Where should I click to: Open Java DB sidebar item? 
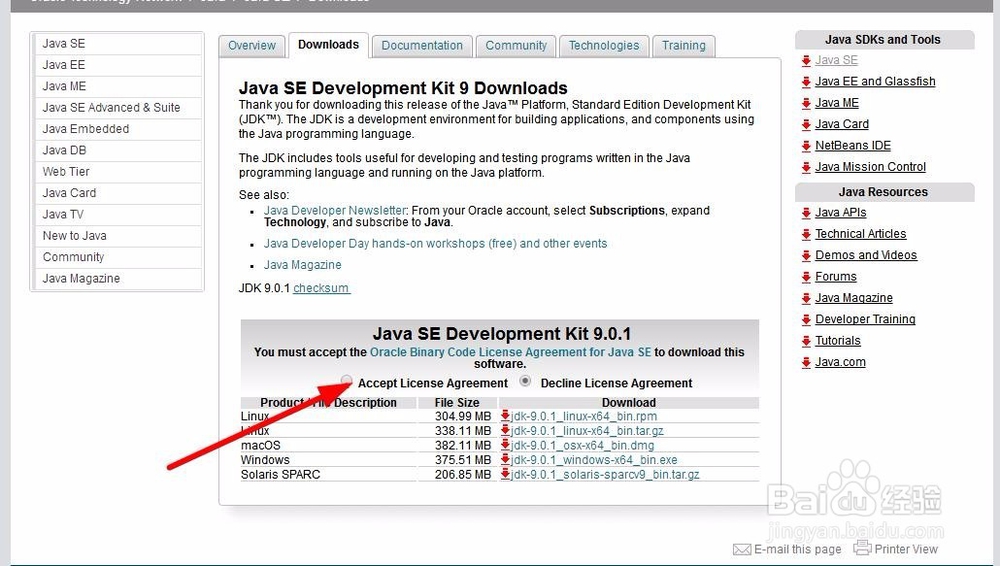[x=118, y=151]
